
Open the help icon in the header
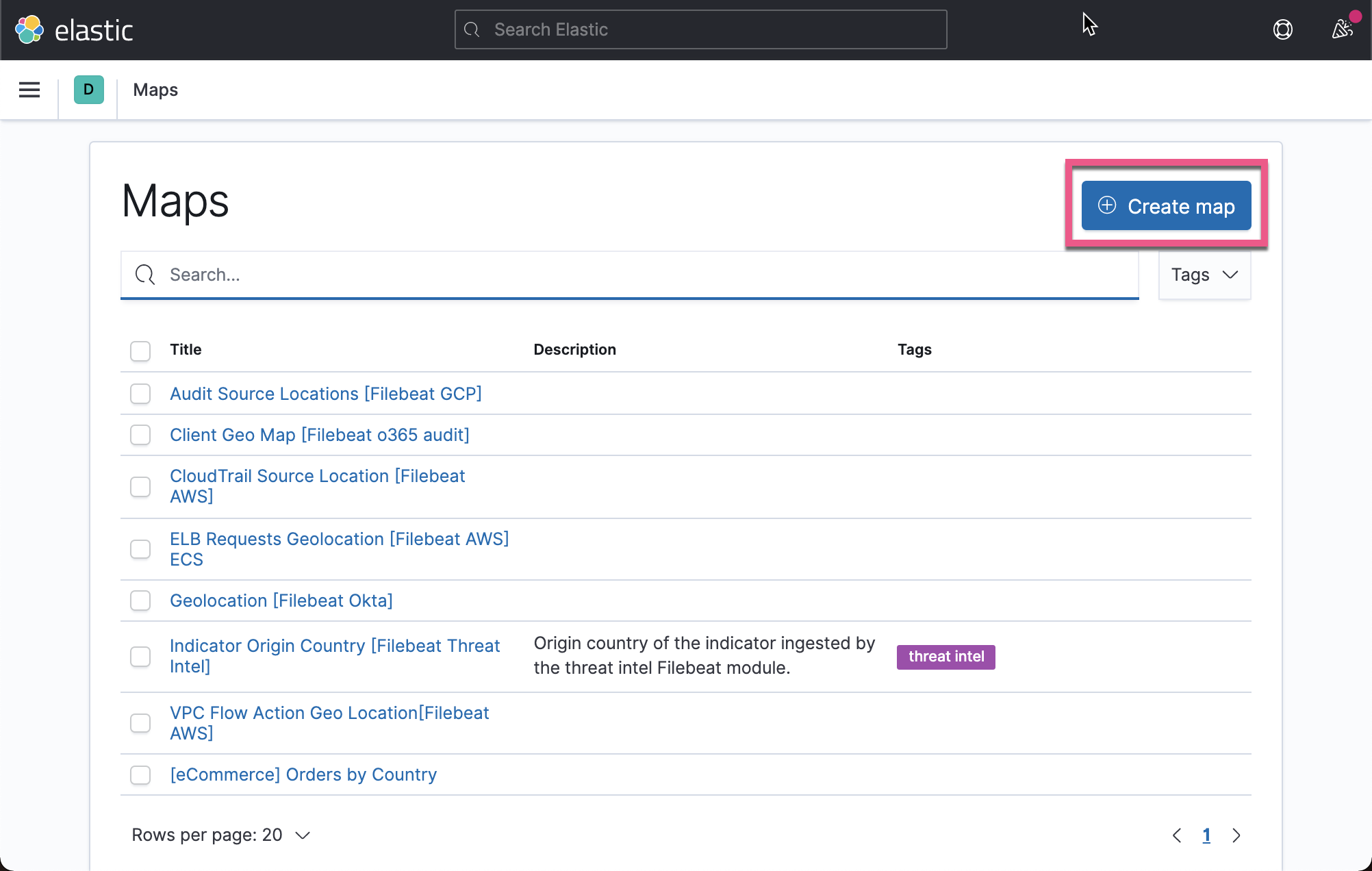click(x=1283, y=29)
